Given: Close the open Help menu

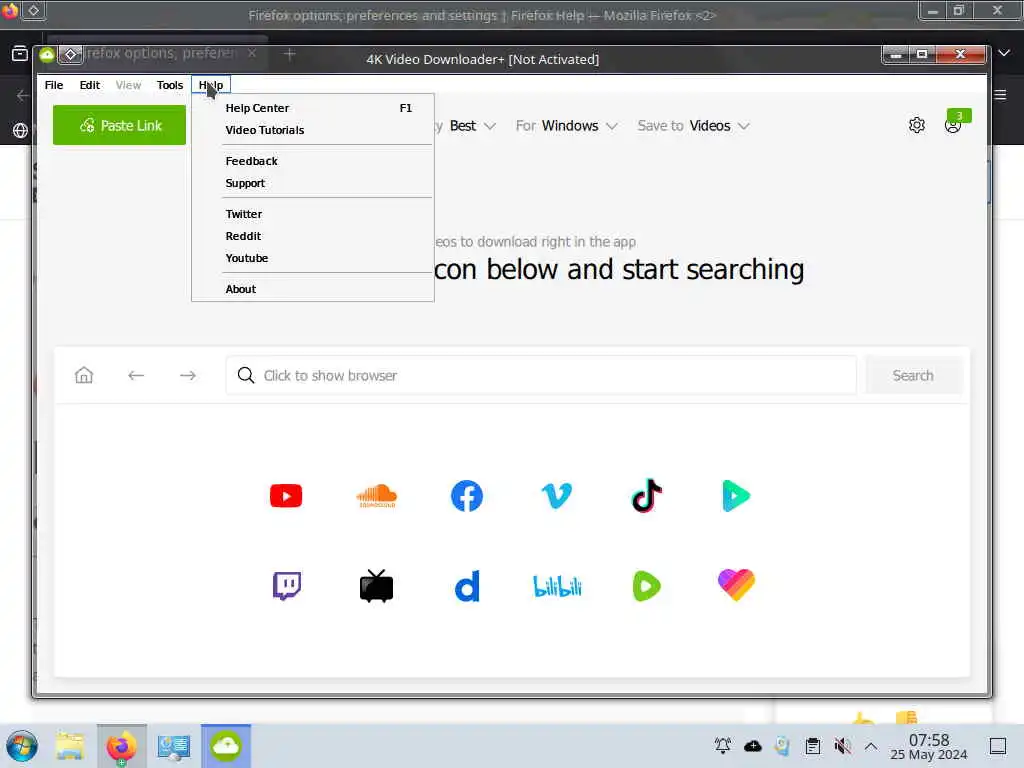Looking at the screenshot, I should click(x=211, y=85).
